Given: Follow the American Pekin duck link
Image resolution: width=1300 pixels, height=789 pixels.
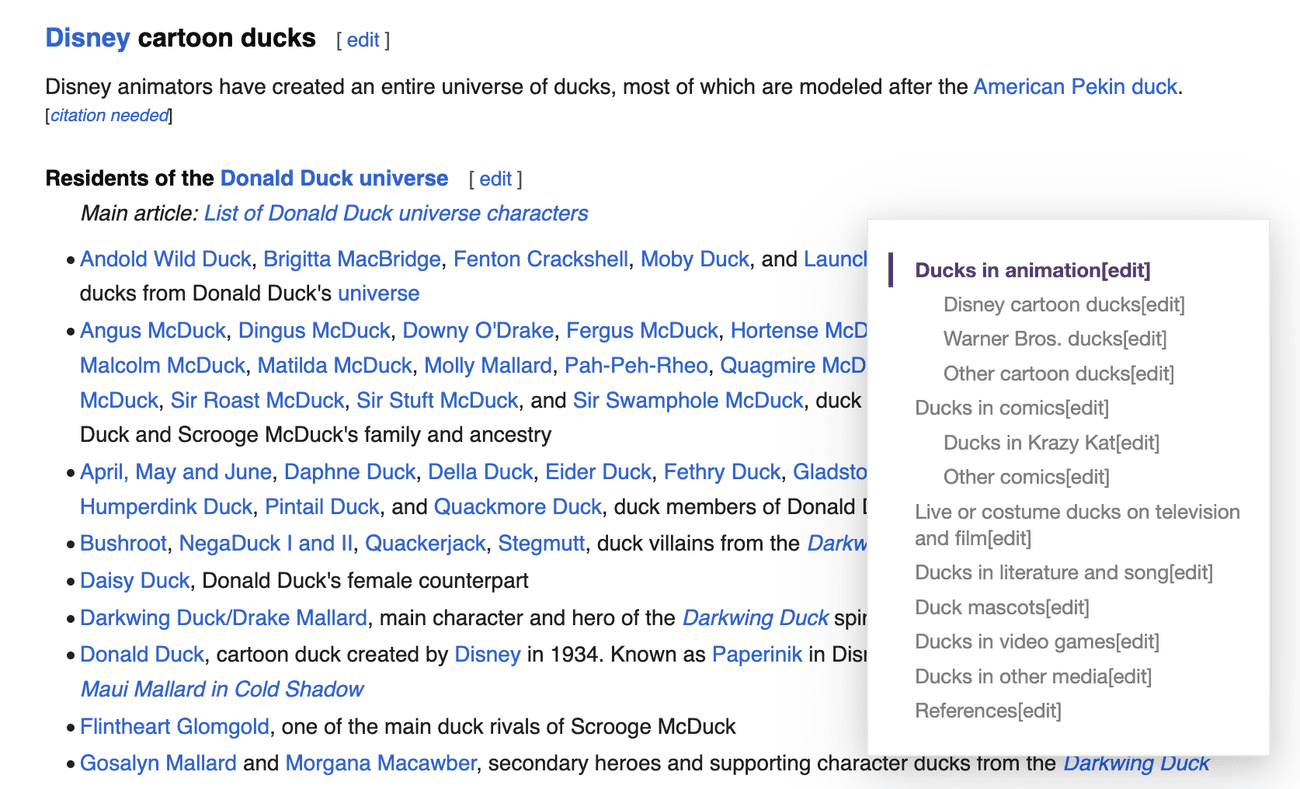Looking at the screenshot, I should pyautogui.click(x=1074, y=87).
